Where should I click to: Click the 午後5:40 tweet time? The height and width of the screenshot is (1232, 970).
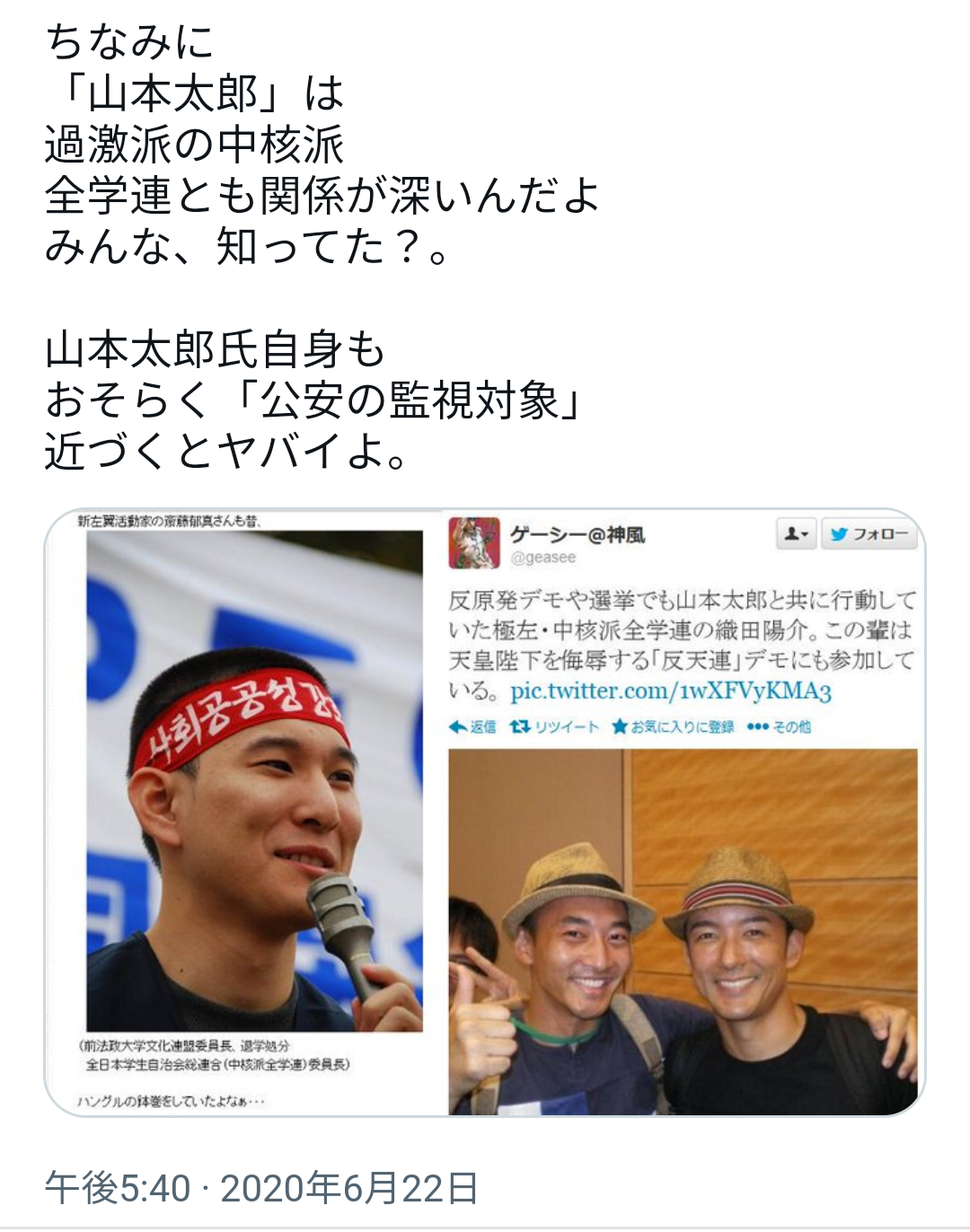119,1188
